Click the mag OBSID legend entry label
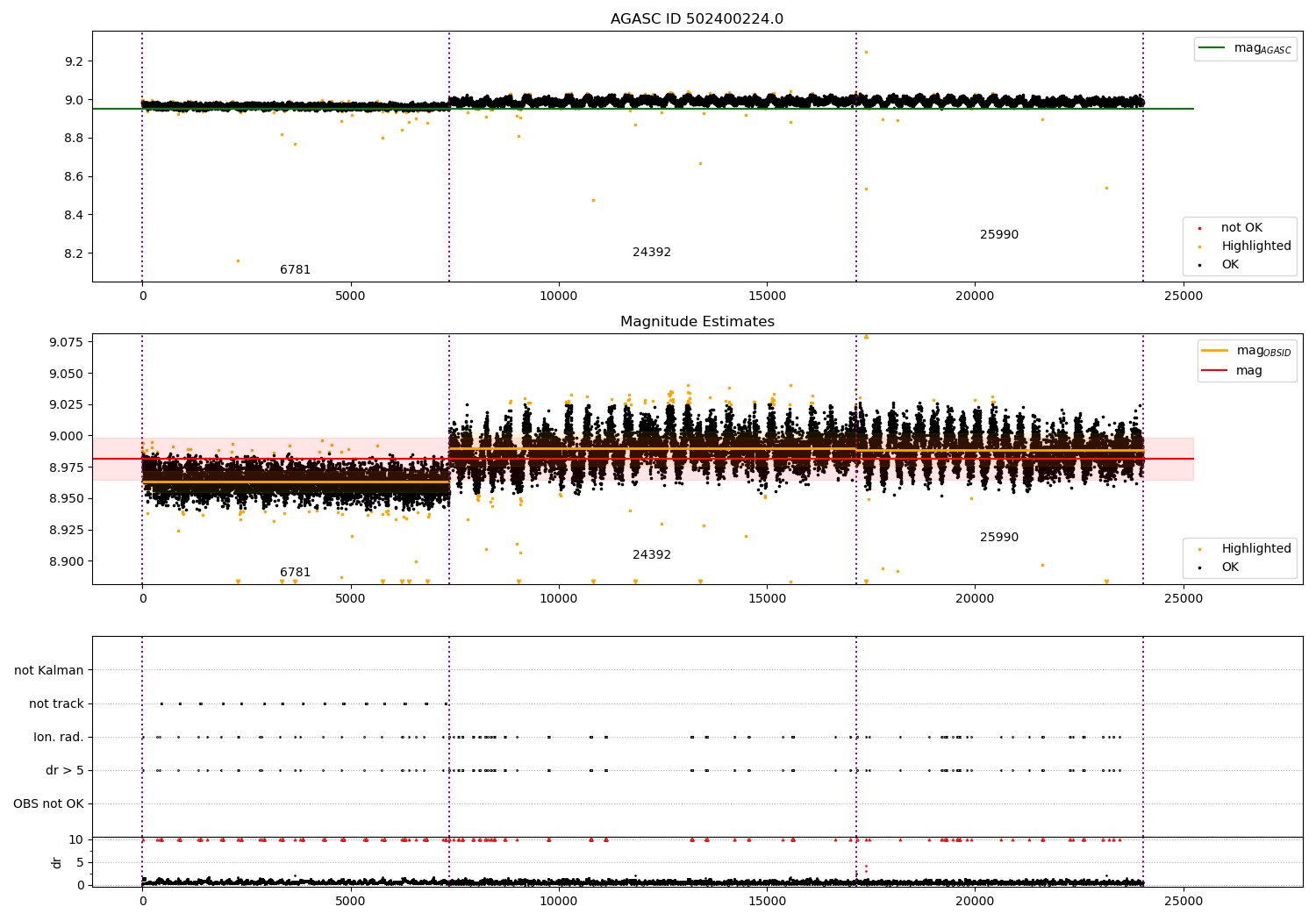 [1263, 351]
